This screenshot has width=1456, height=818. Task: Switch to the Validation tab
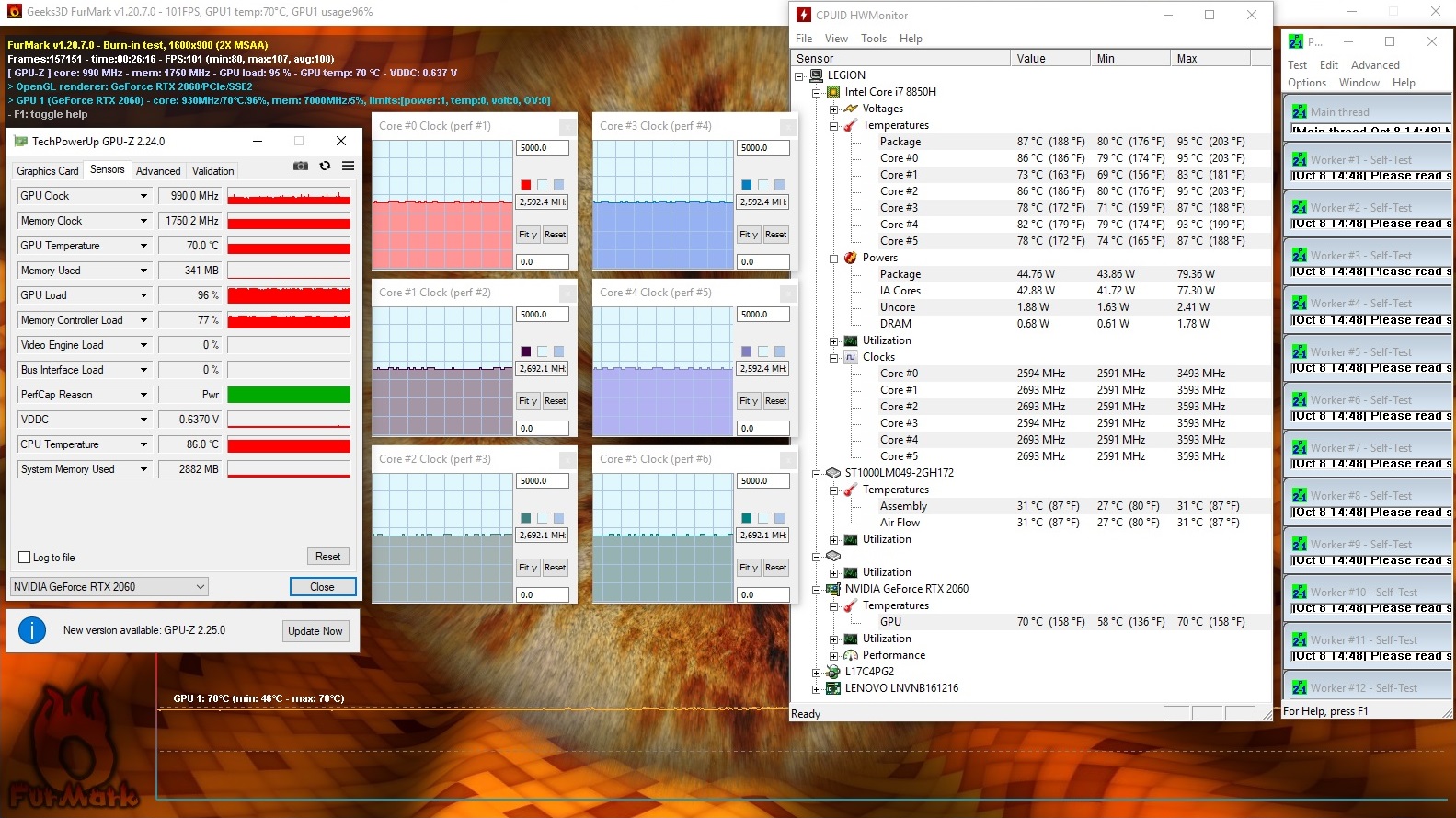point(212,171)
